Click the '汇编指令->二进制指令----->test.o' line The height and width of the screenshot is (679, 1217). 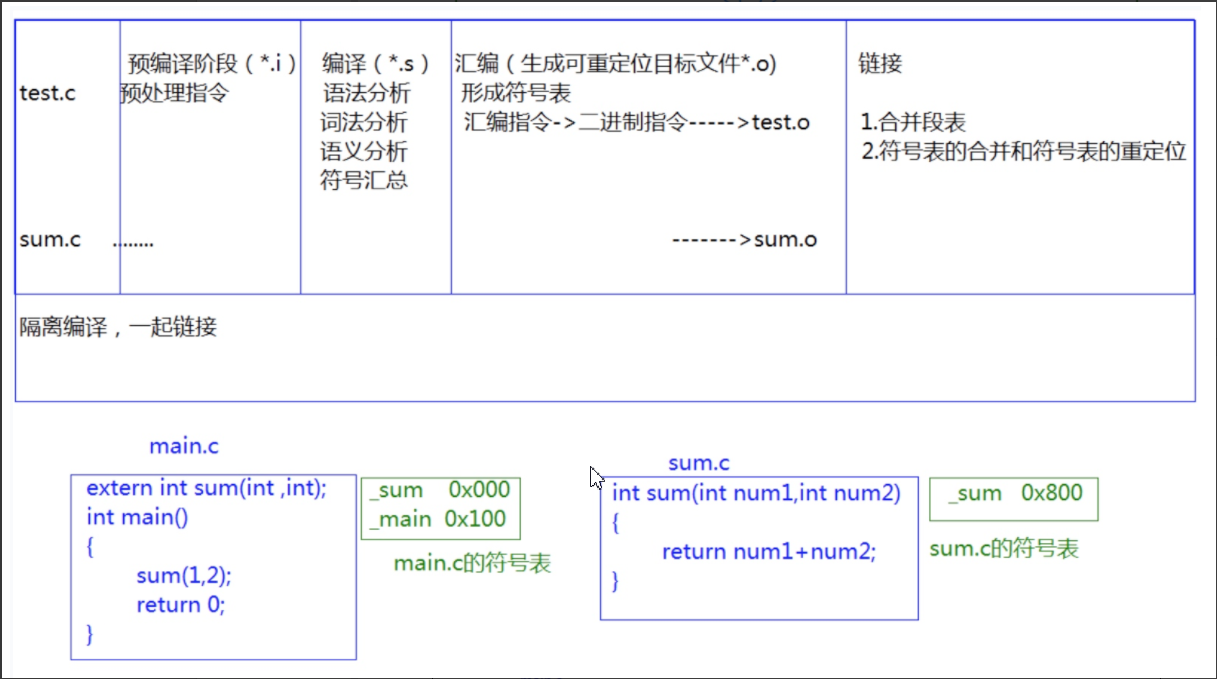[x=638, y=123]
